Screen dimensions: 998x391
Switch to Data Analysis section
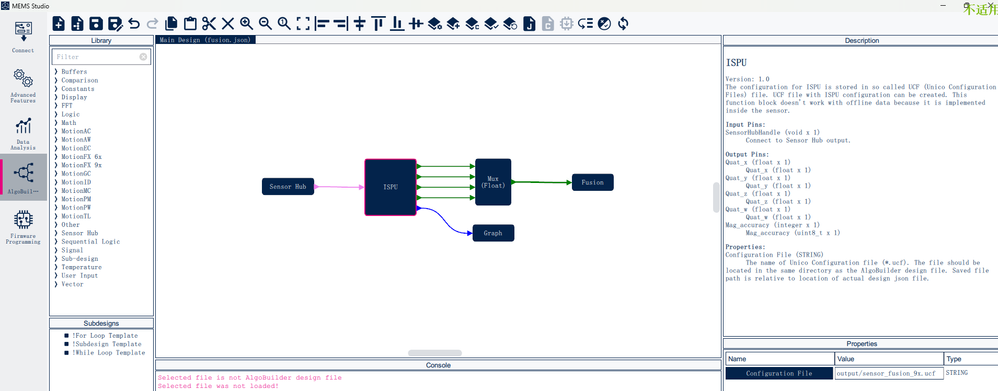23,133
